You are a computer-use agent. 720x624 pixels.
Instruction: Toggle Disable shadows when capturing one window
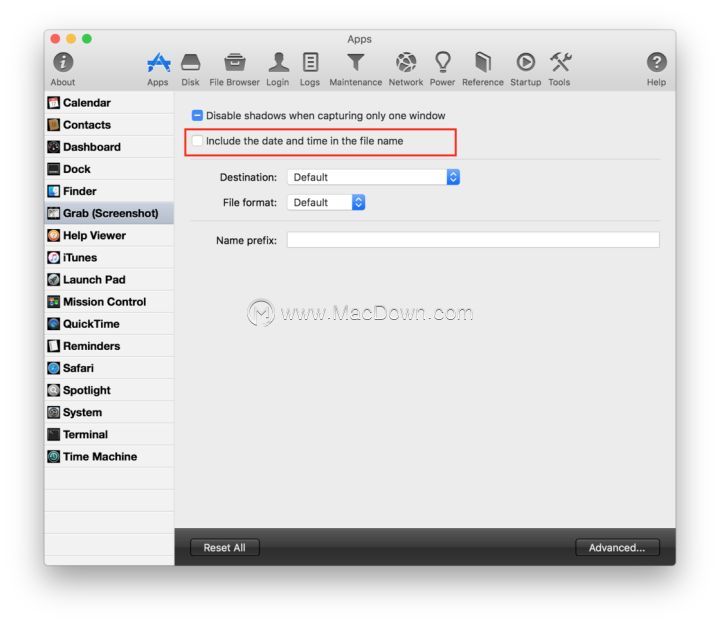[x=197, y=115]
